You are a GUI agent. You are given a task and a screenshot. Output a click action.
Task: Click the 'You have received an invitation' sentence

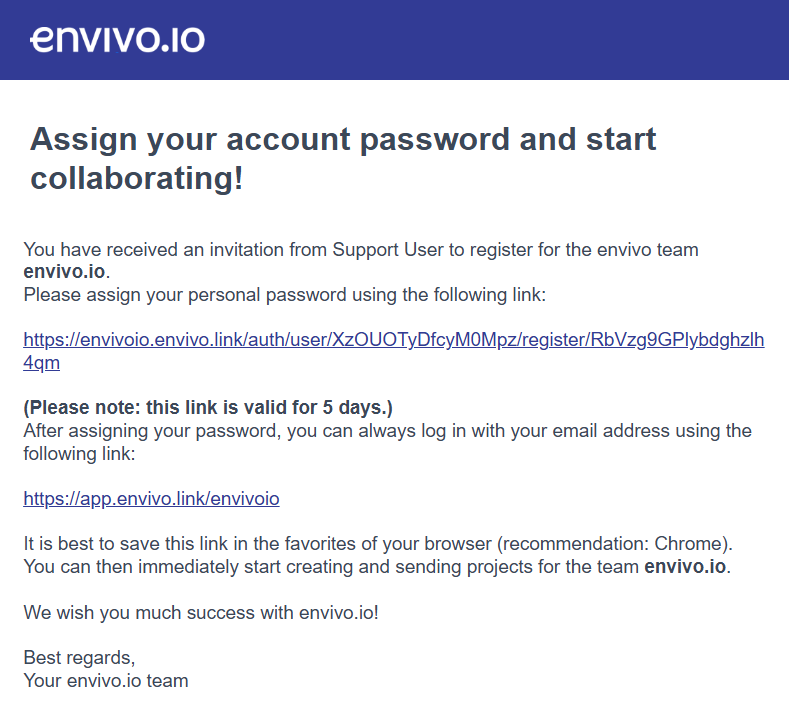(361, 250)
